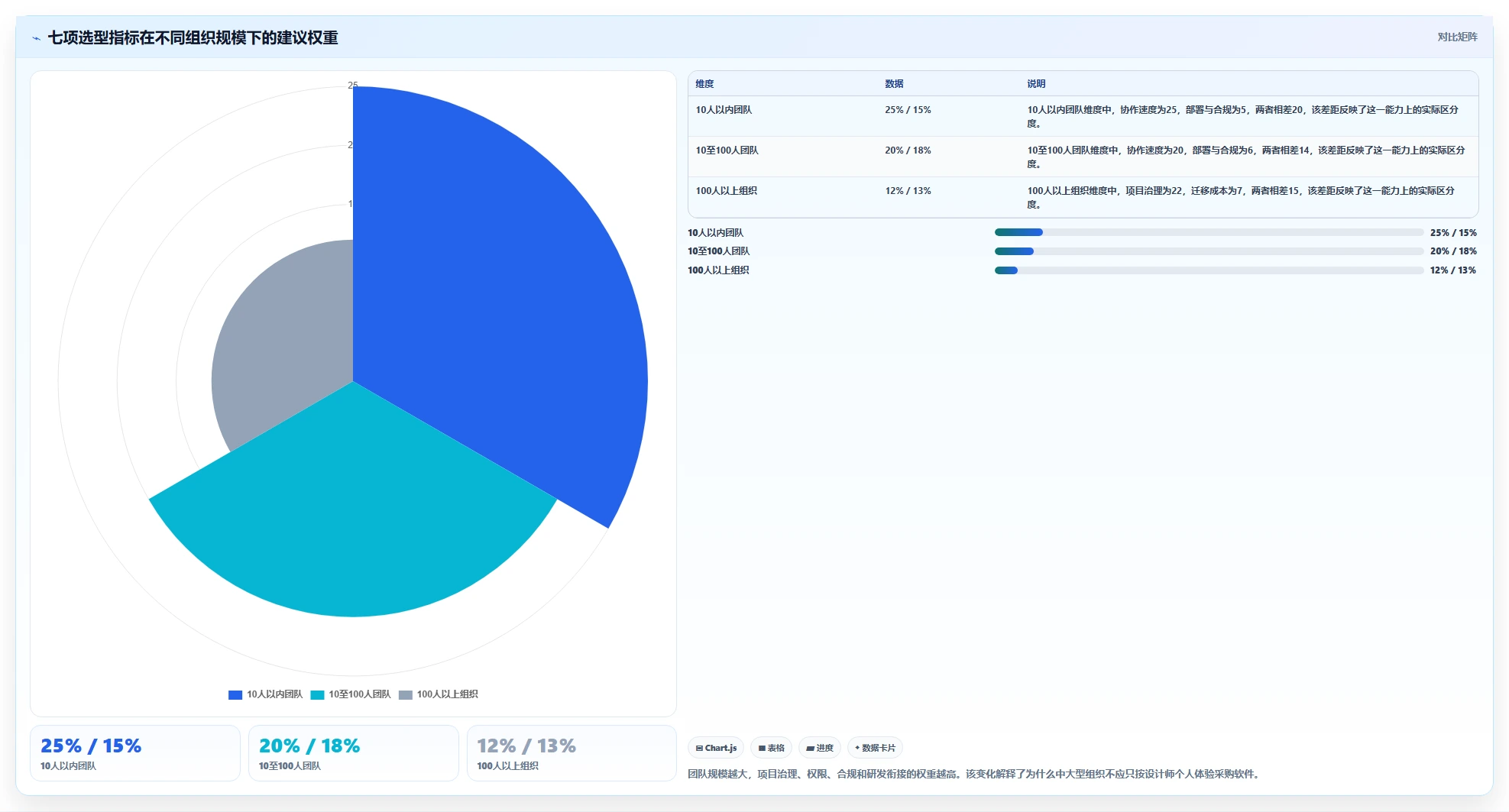
Task: Select the 10人以内团队 cell in the table
Action: [x=724, y=110]
